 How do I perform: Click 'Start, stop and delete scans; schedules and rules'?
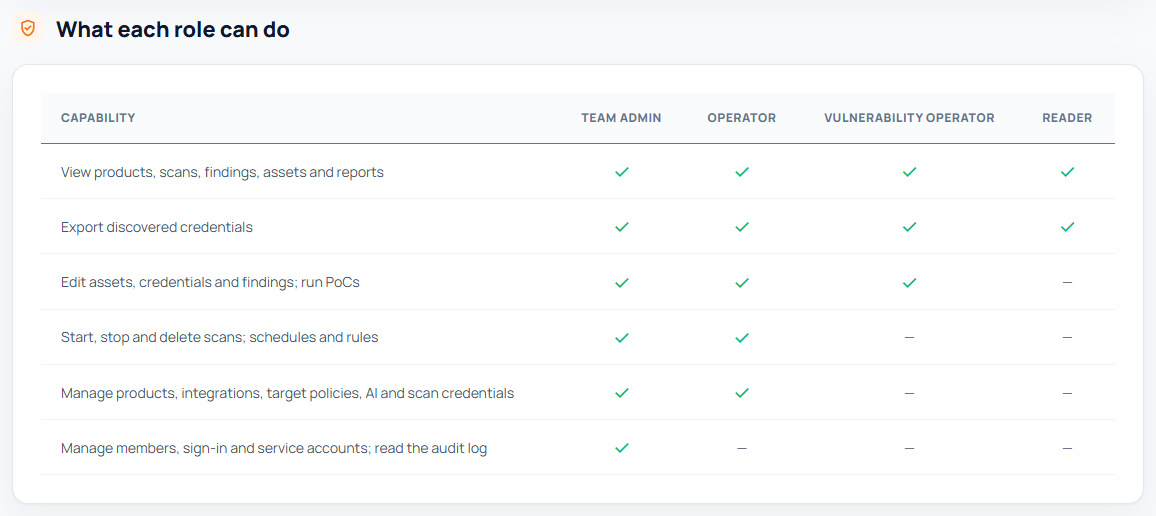[x=220, y=338]
